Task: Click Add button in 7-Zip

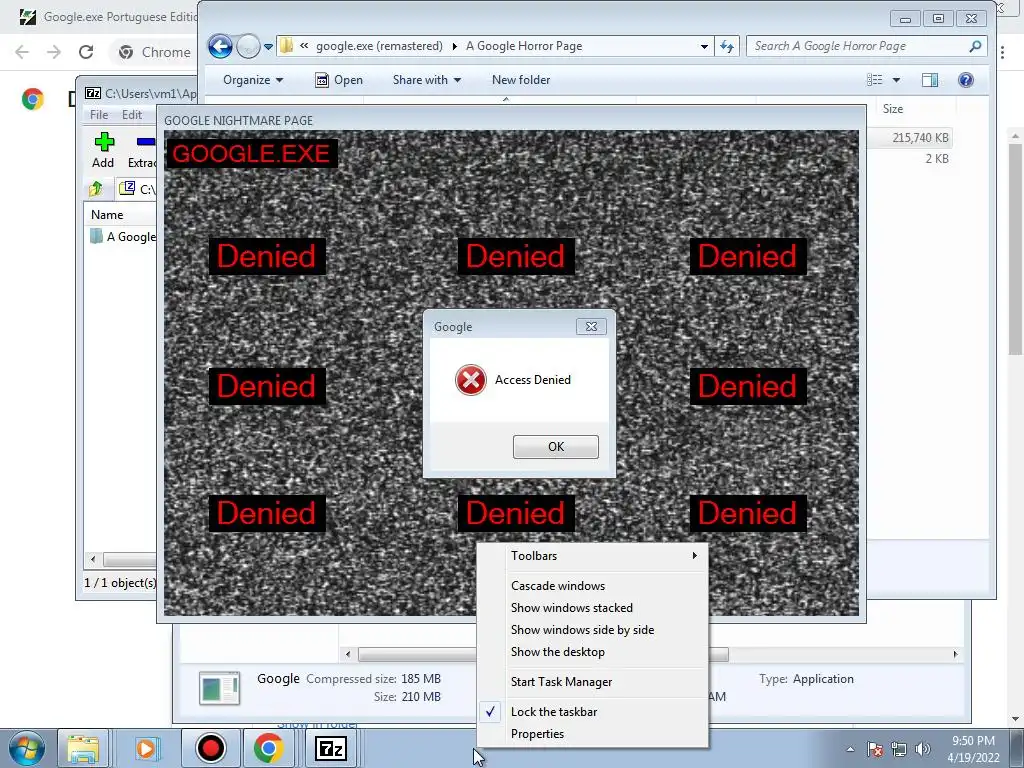Action: tap(103, 150)
